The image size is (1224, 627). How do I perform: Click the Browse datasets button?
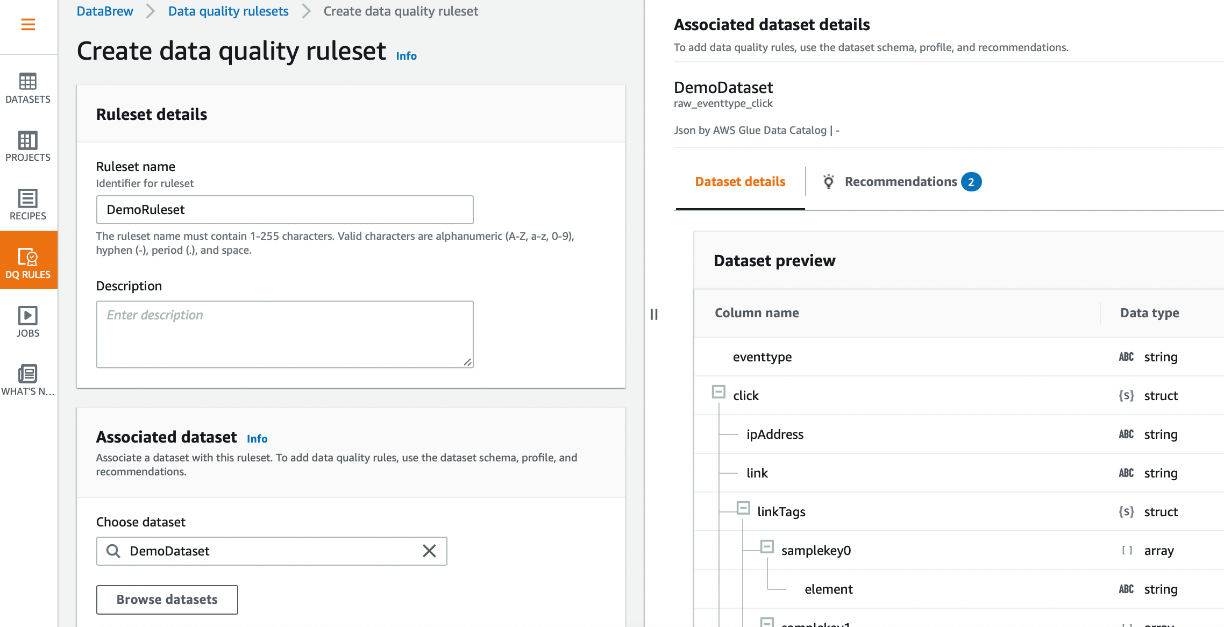[x=167, y=599]
